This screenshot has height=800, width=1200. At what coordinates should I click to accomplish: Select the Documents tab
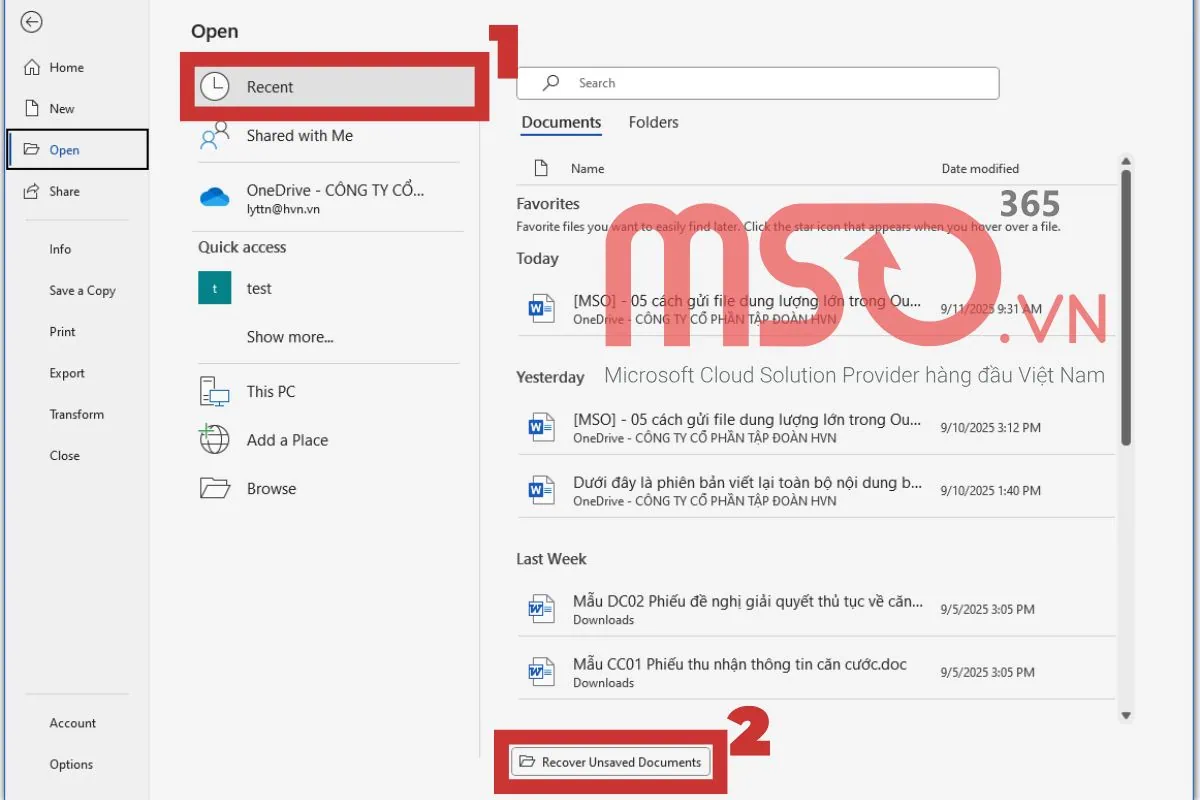(561, 122)
